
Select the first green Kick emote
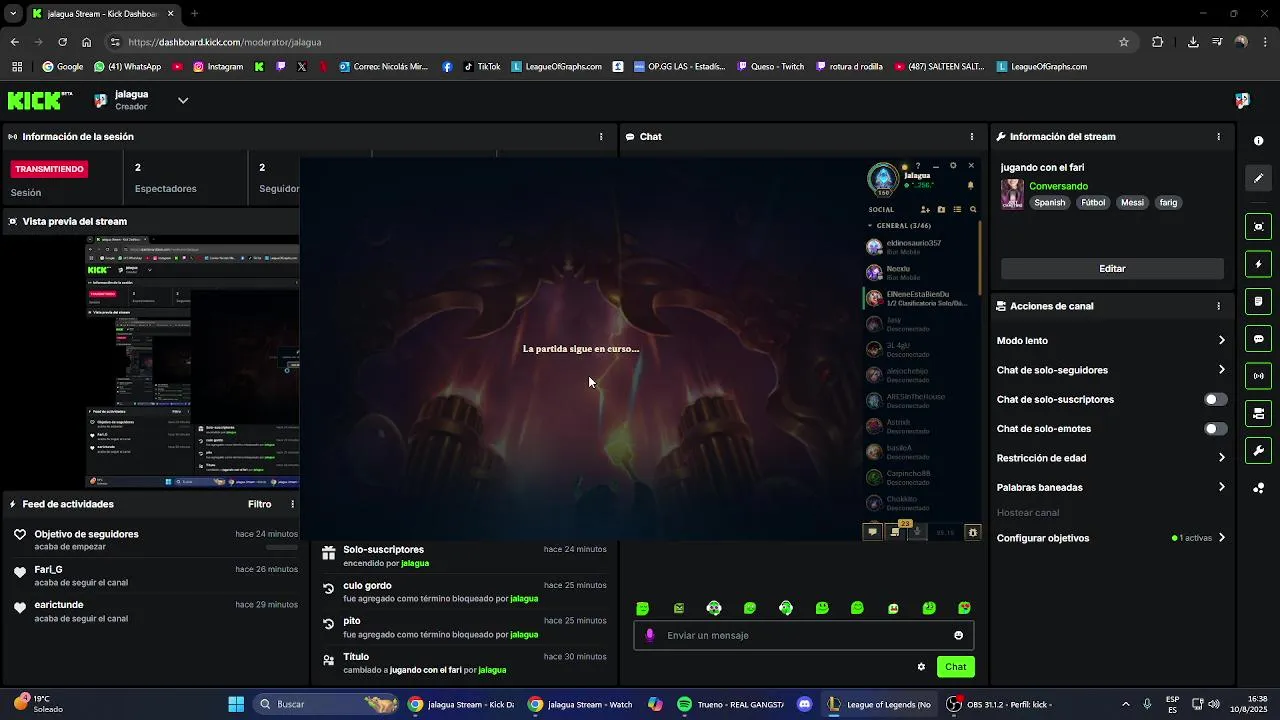click(x=643, y=608)
